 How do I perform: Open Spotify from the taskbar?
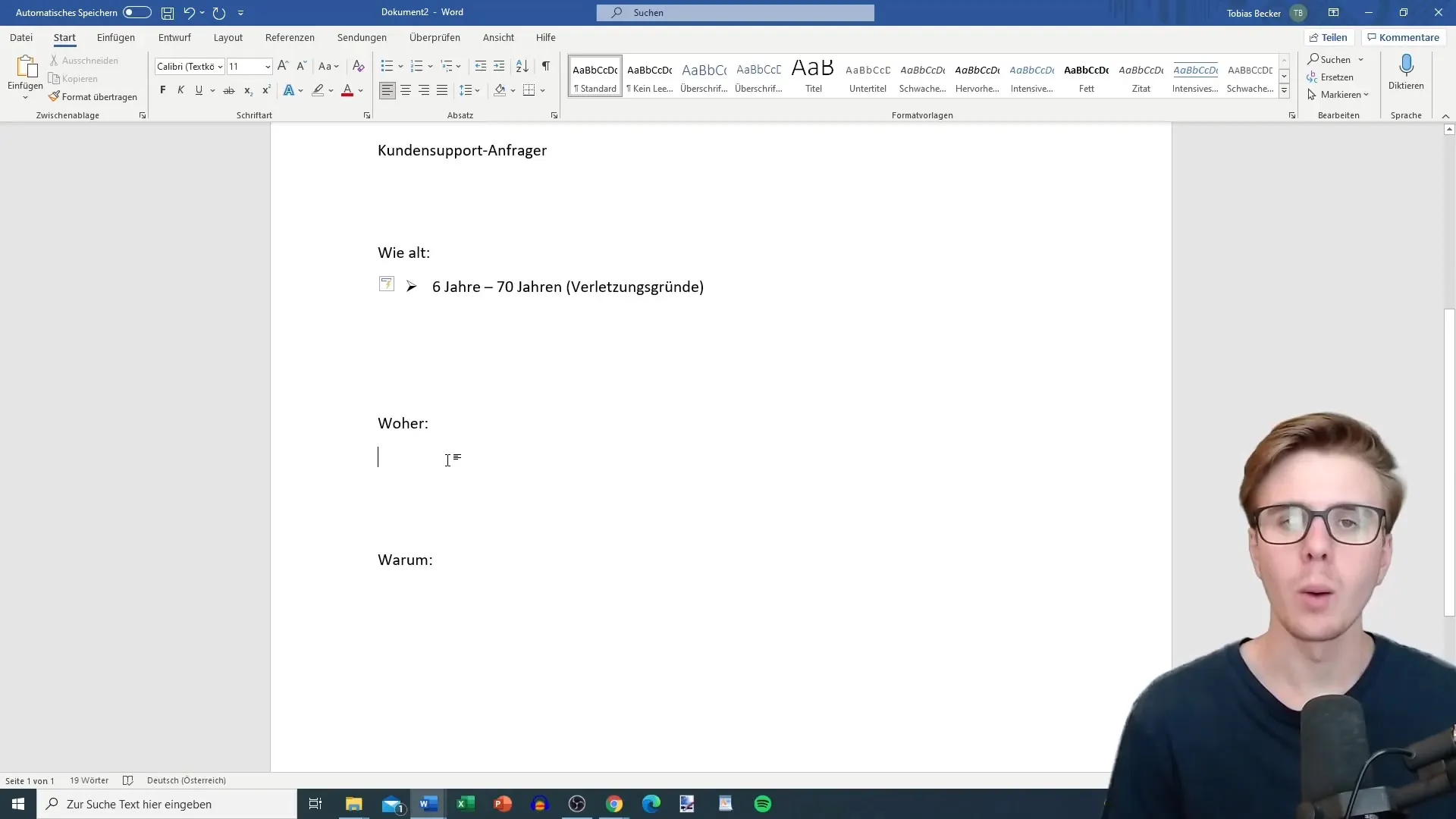tap(763, 804)
